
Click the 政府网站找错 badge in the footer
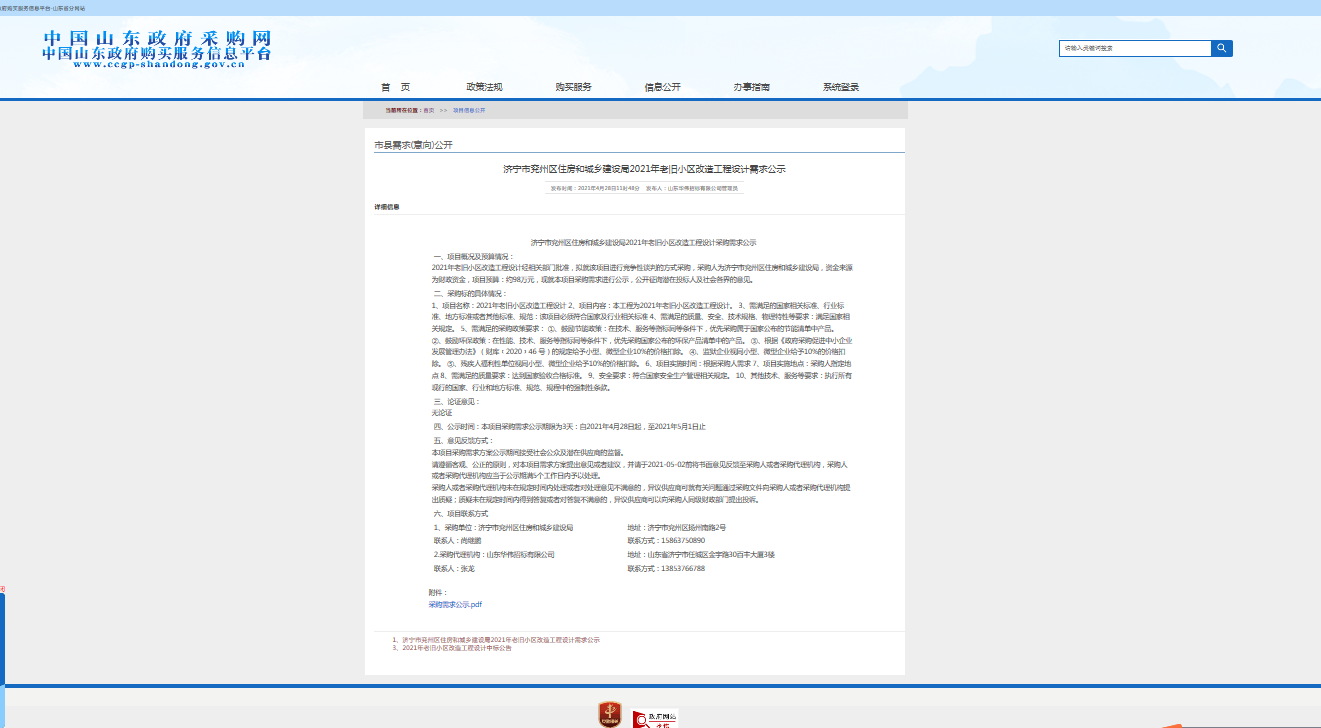[x=655, y=717]
